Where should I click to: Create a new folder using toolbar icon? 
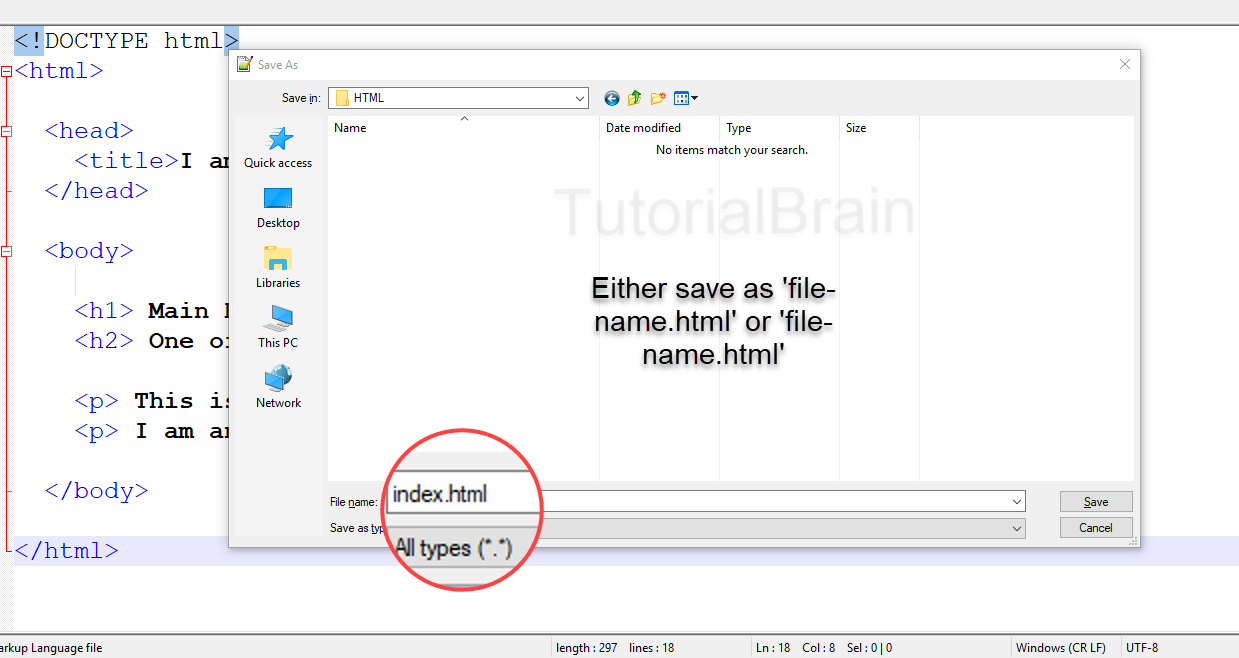point(658,98)
